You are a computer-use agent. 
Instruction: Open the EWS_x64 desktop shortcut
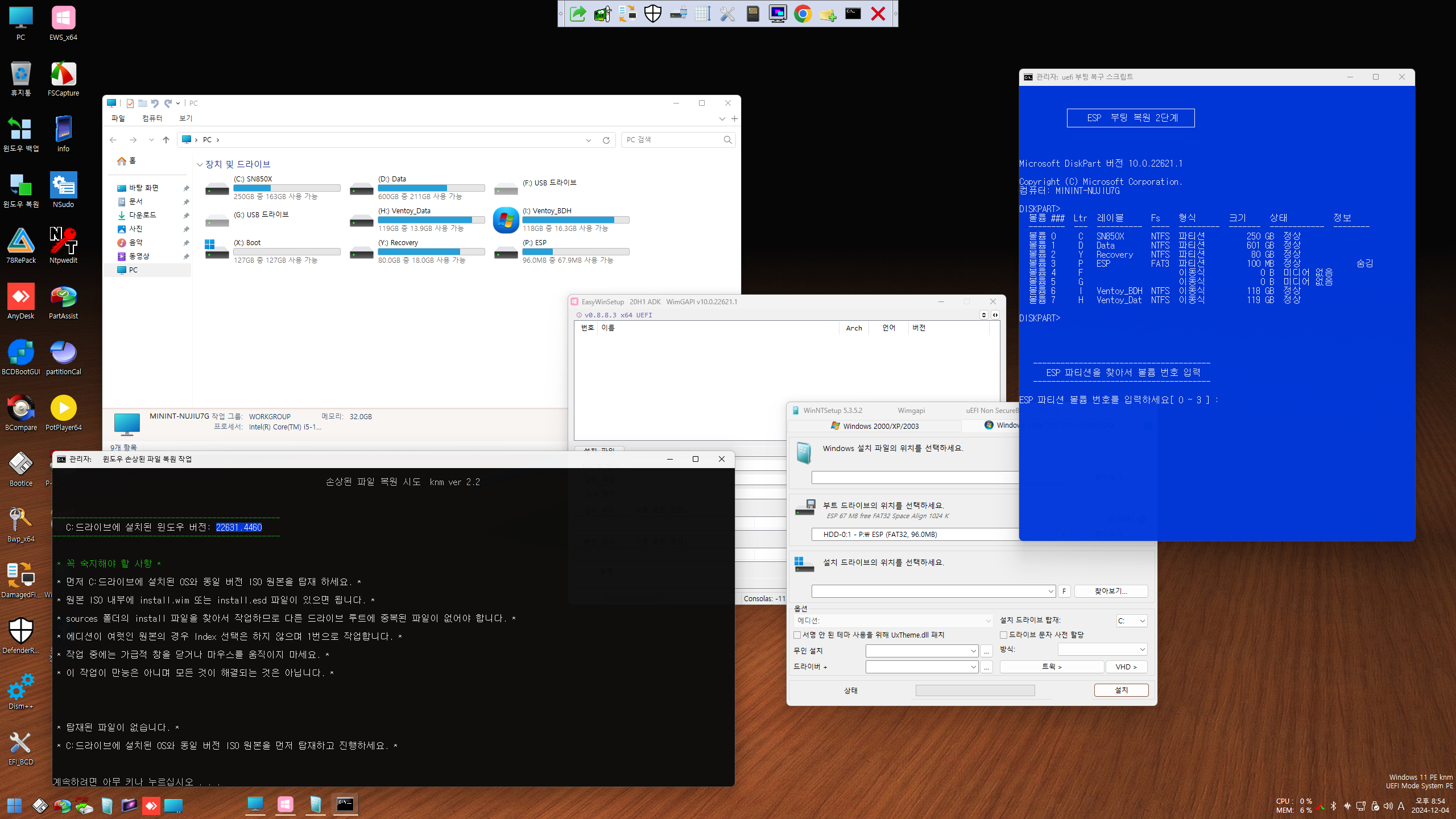[x=63, y=24]
